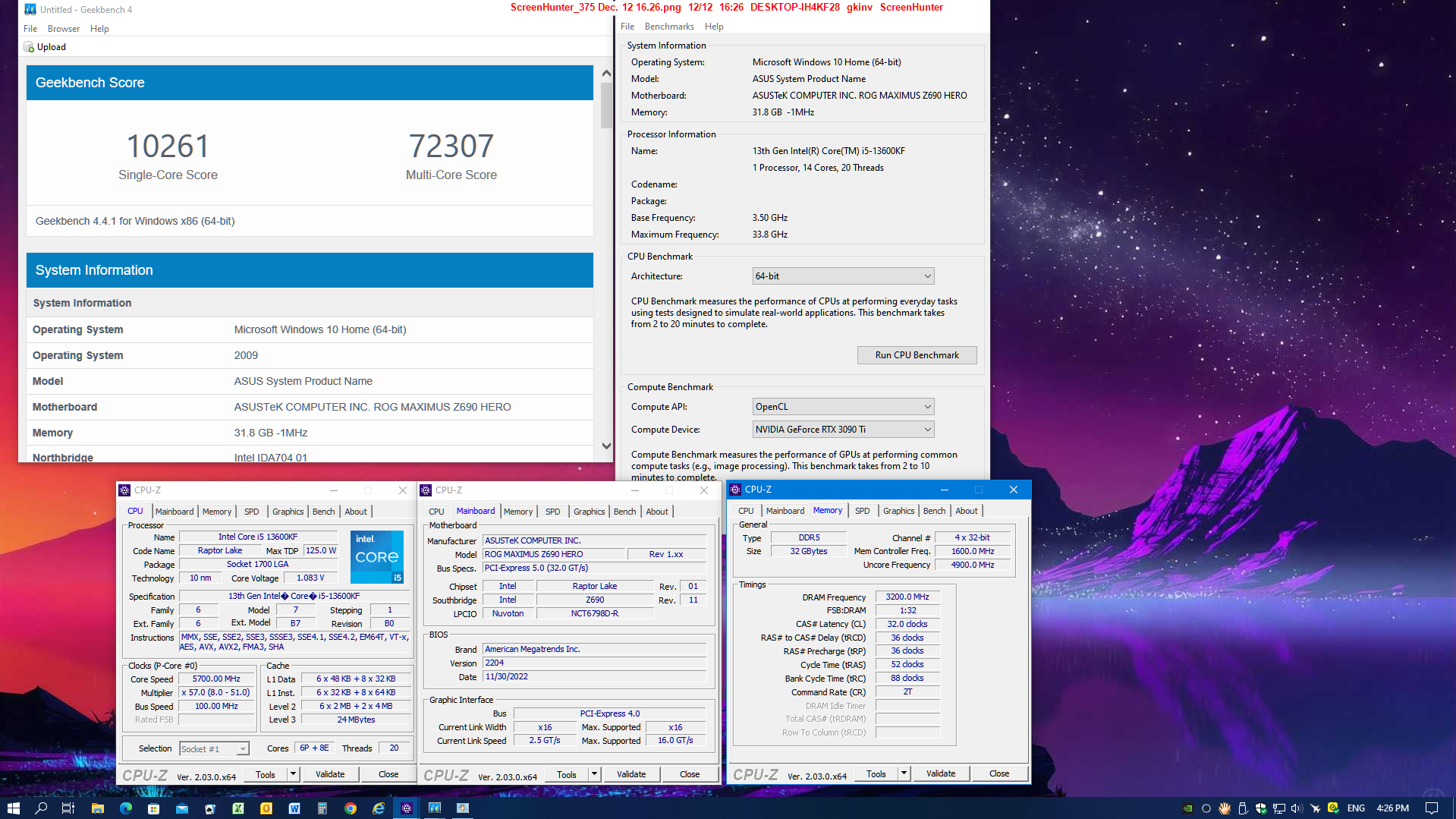Open the Norton yellow check tray icon
Screen dimensions: 1456x819
1333,808
